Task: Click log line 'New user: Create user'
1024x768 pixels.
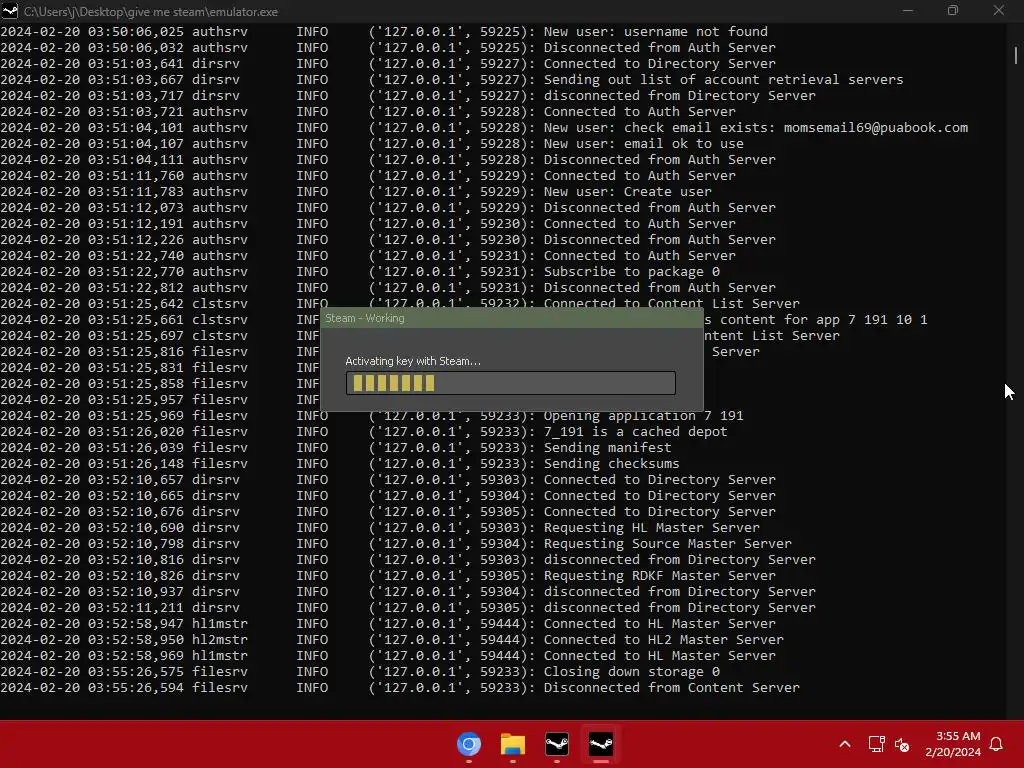Action: (x=628, y=192)
